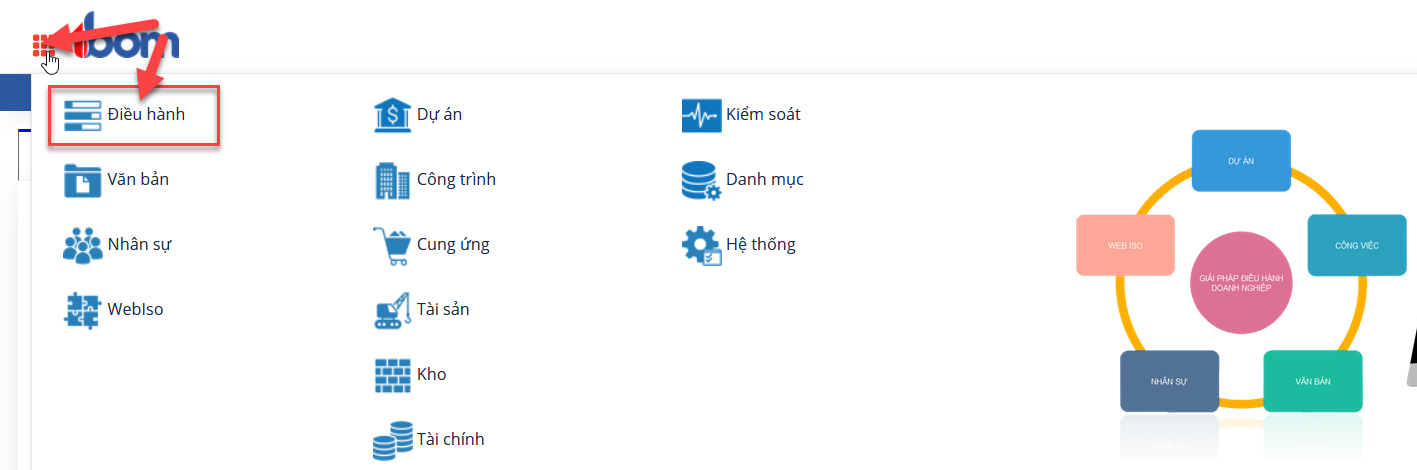The width and height of the screenshot is (1417, 470).
Task: Click the Kiểm soát monitor icon
Action: (x=701, y=115)
